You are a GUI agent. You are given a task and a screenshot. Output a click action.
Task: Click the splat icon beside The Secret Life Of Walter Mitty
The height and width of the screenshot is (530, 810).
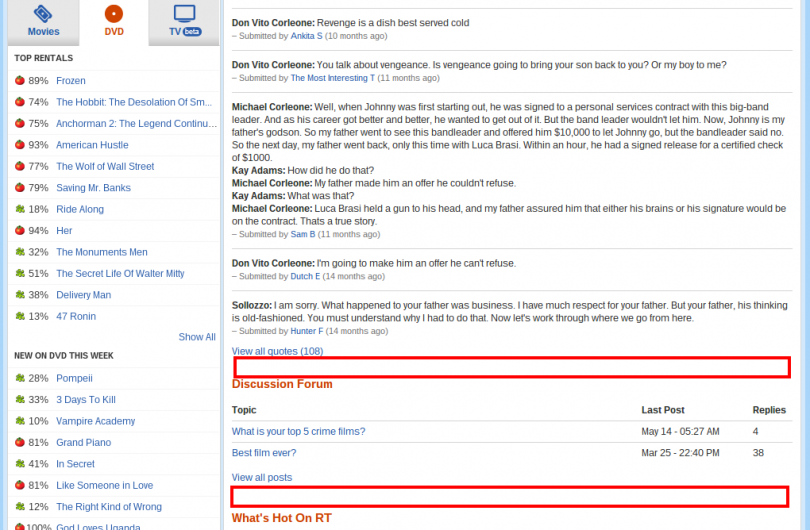(20, 273)
